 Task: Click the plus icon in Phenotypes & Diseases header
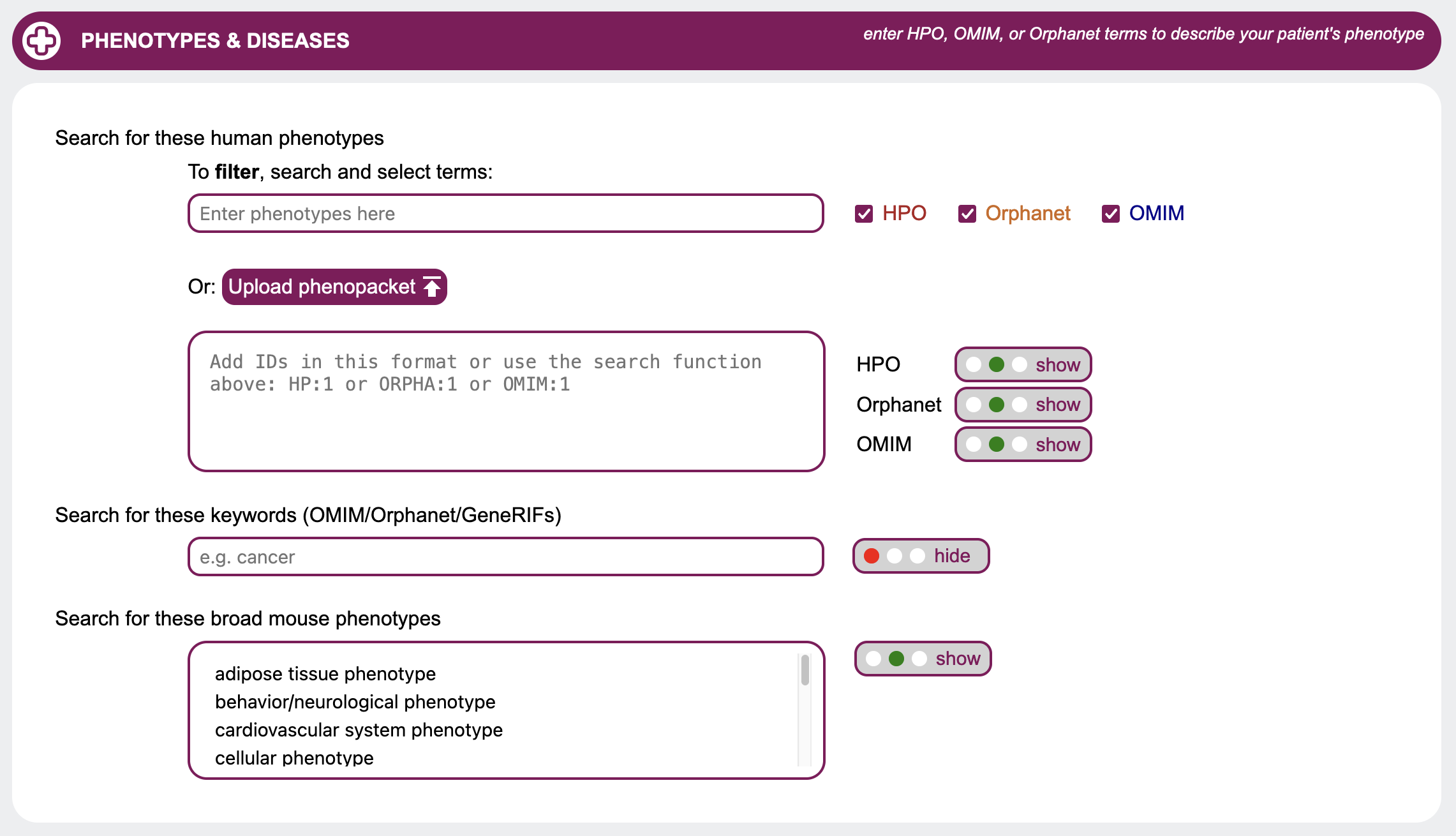coord(41,41)
